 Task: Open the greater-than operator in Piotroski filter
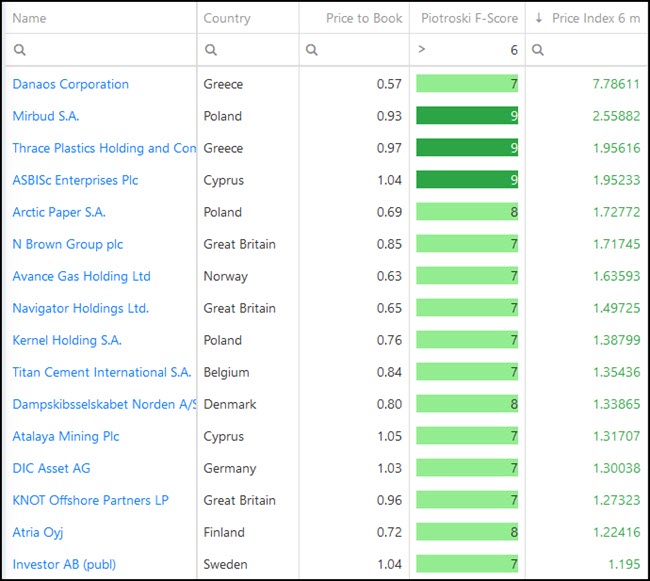(422, 49)
